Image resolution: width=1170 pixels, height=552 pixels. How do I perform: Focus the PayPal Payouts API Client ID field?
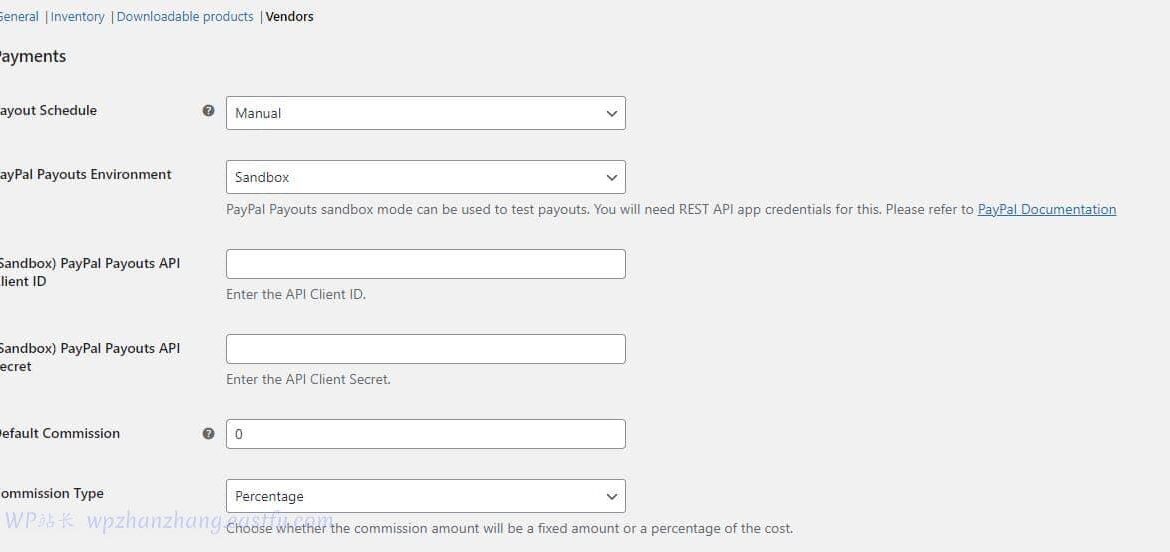tap(425, 264)
